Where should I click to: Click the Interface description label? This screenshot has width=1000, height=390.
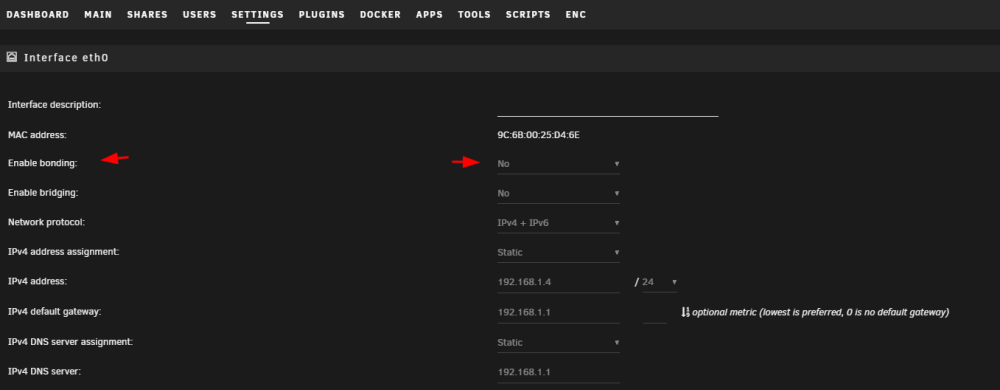(x=54, y=105)
